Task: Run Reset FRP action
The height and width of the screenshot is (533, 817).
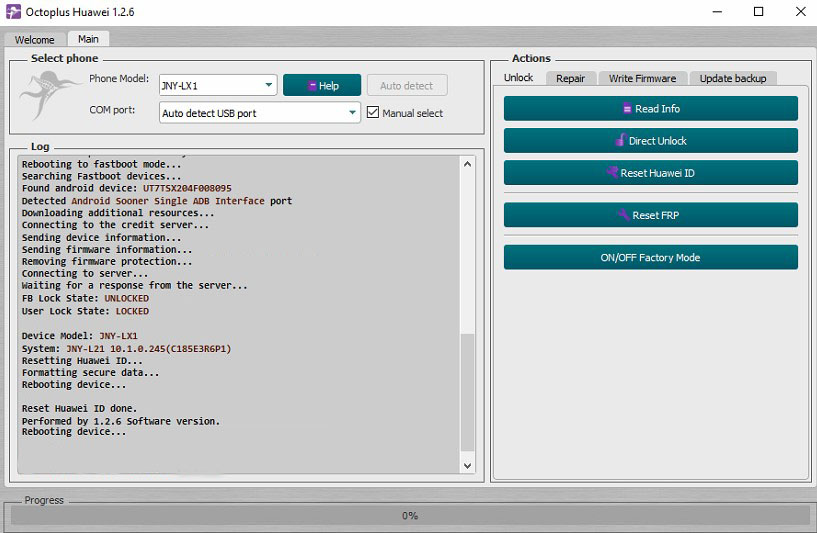Action: (x=650, y=215)
